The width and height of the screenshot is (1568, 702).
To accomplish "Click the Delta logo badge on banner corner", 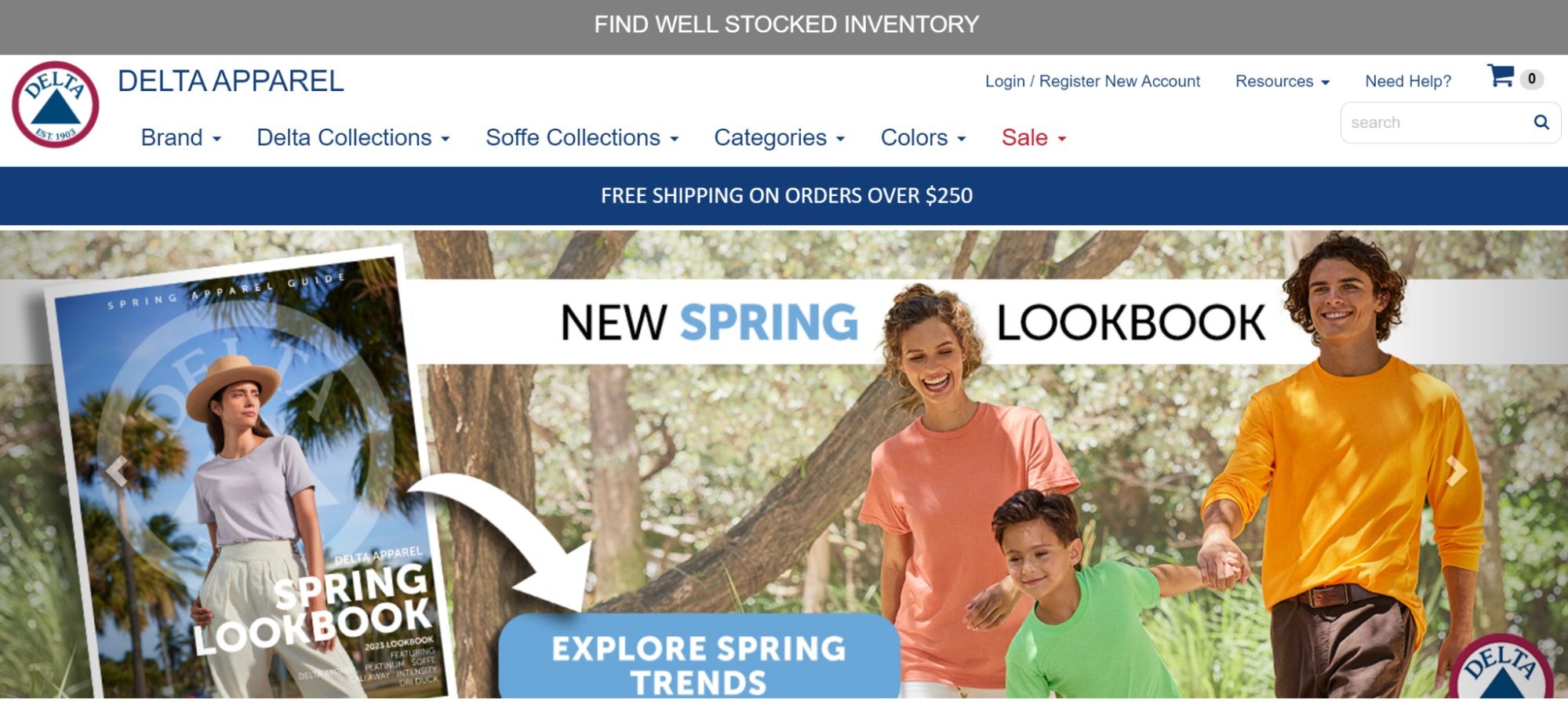I will 1501,667.
